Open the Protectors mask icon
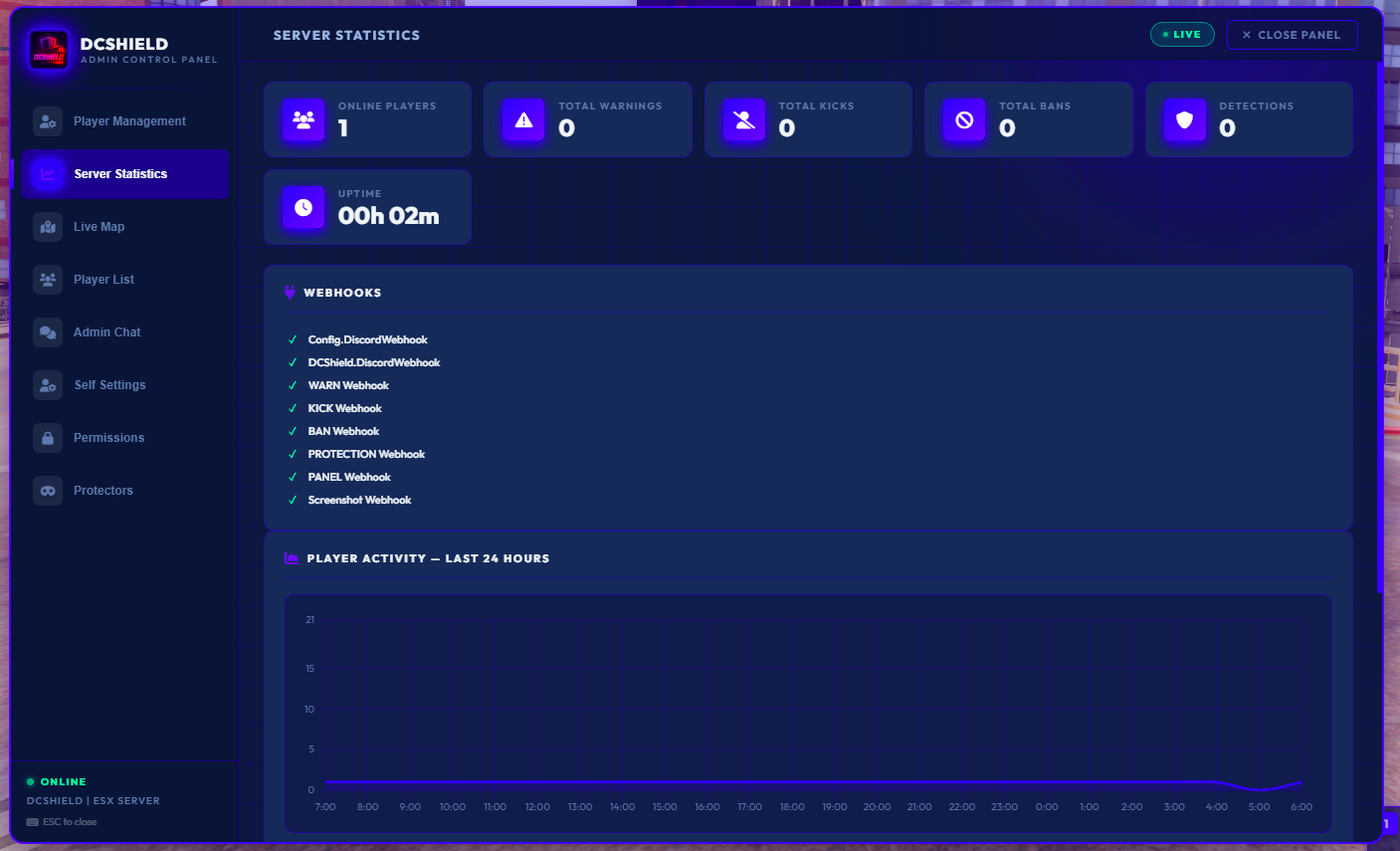Screen dimensions: 1400x851 [48, 491]
